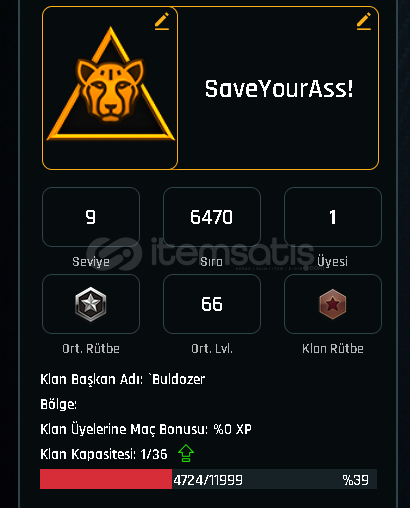Screen dimensions: 410x508
Task: Click the Klan Üyelerine Maç Bonusu line
Action: (x=146, y=429)
